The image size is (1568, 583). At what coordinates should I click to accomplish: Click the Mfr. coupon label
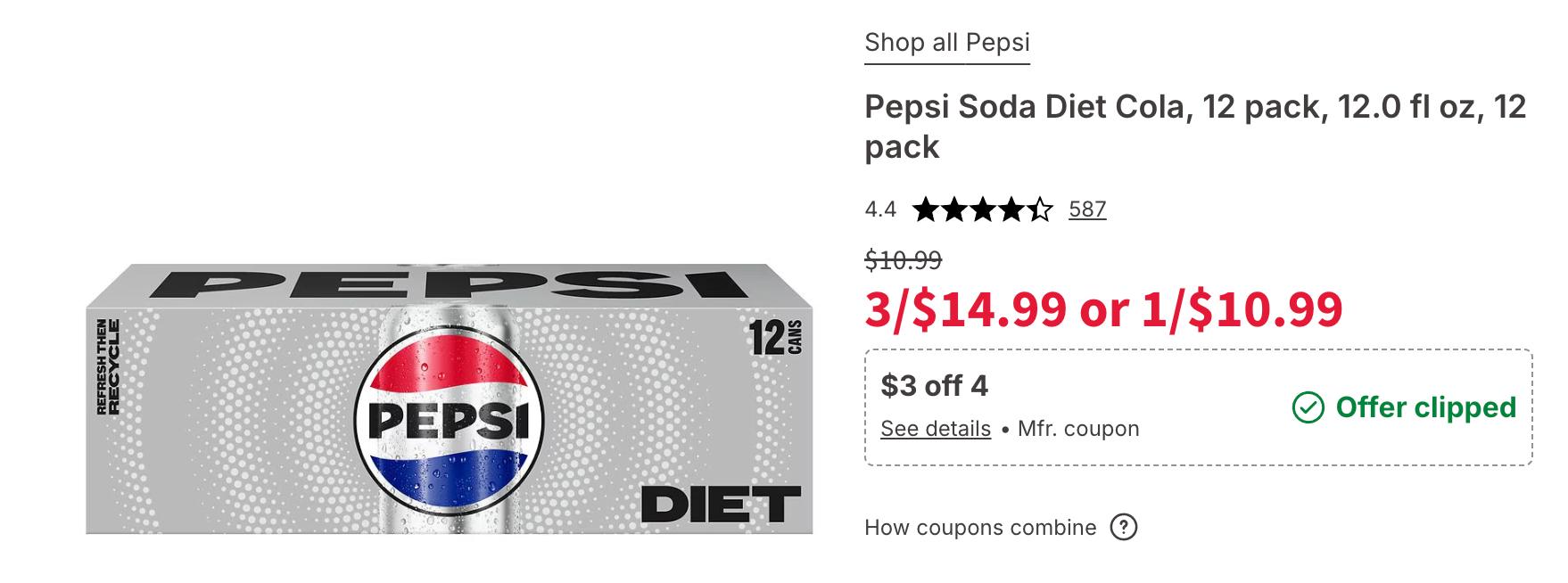coord(1077,429)
